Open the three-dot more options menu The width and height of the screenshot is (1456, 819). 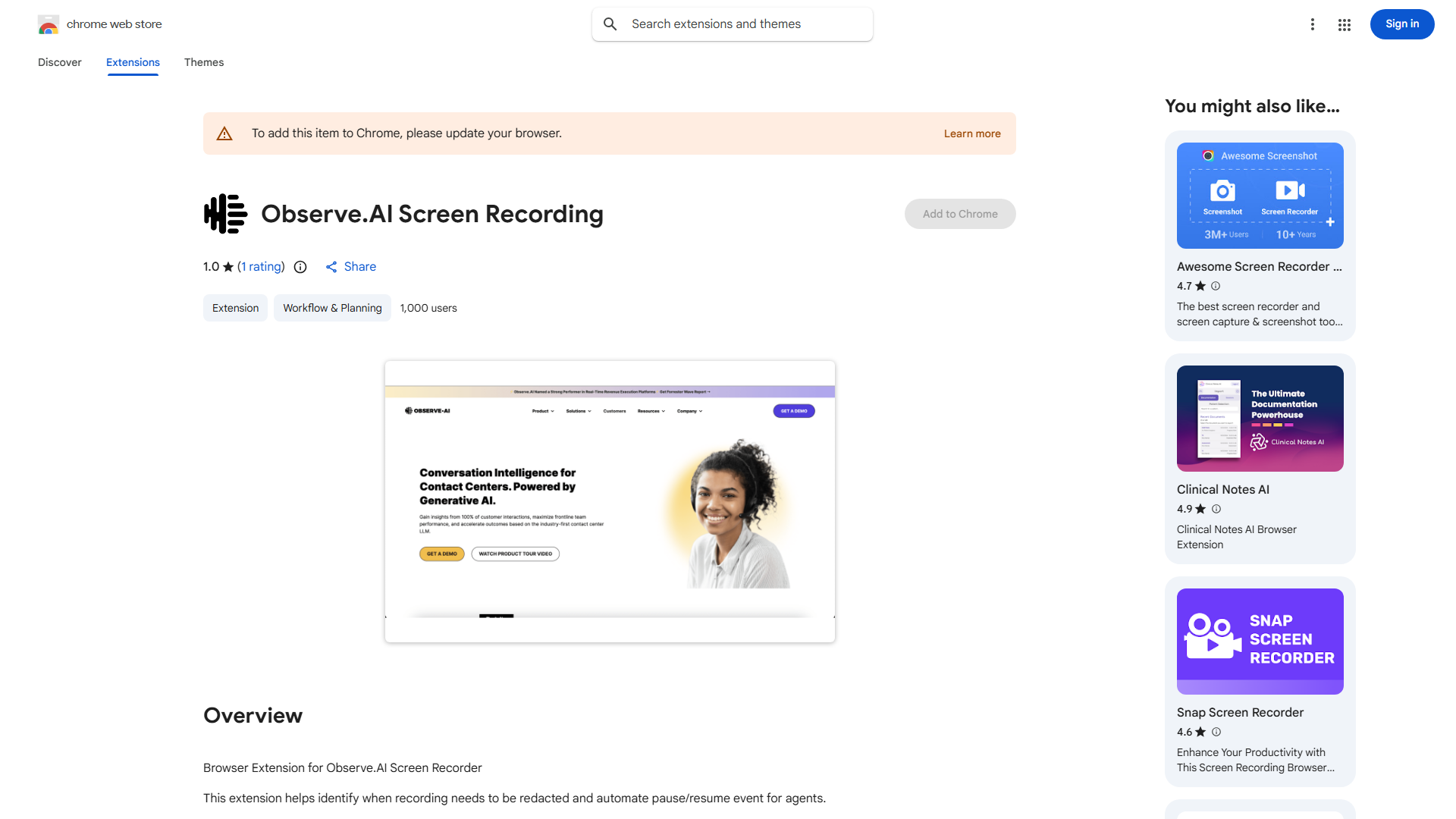(x=1313, y=24)
